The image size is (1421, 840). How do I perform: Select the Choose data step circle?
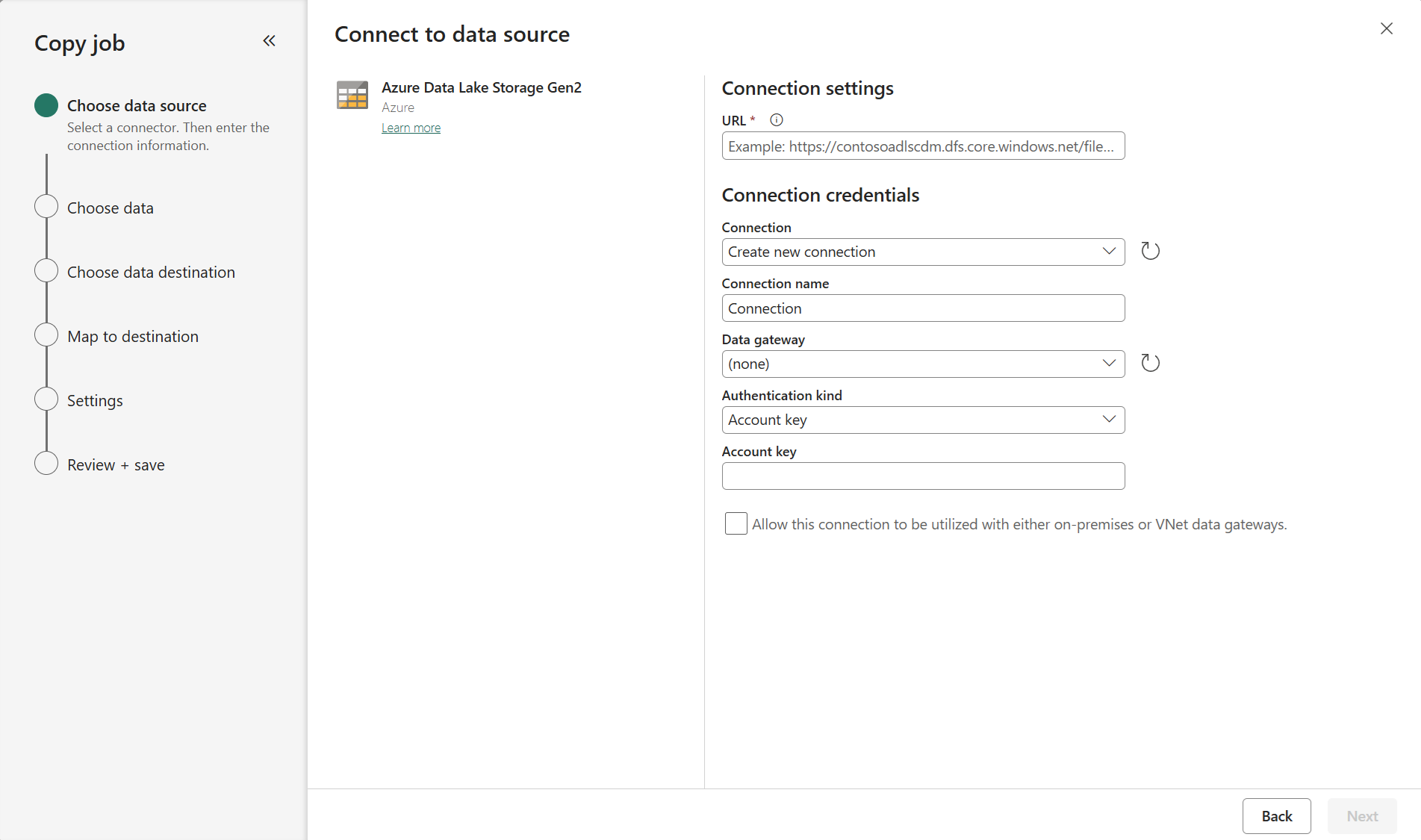click(46, 207)
